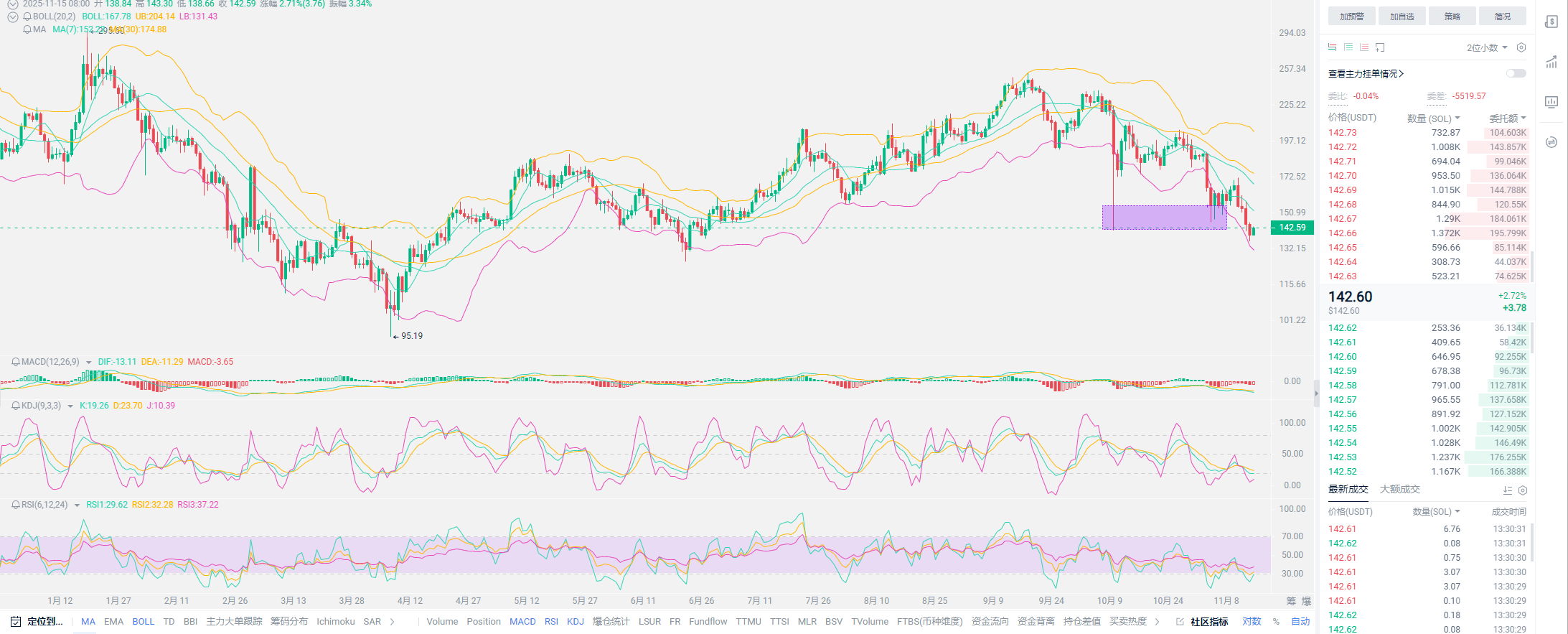Screen dimensions: 1568x634
Task: Show only buy orders in order book
Action: tap(1348, 47)
